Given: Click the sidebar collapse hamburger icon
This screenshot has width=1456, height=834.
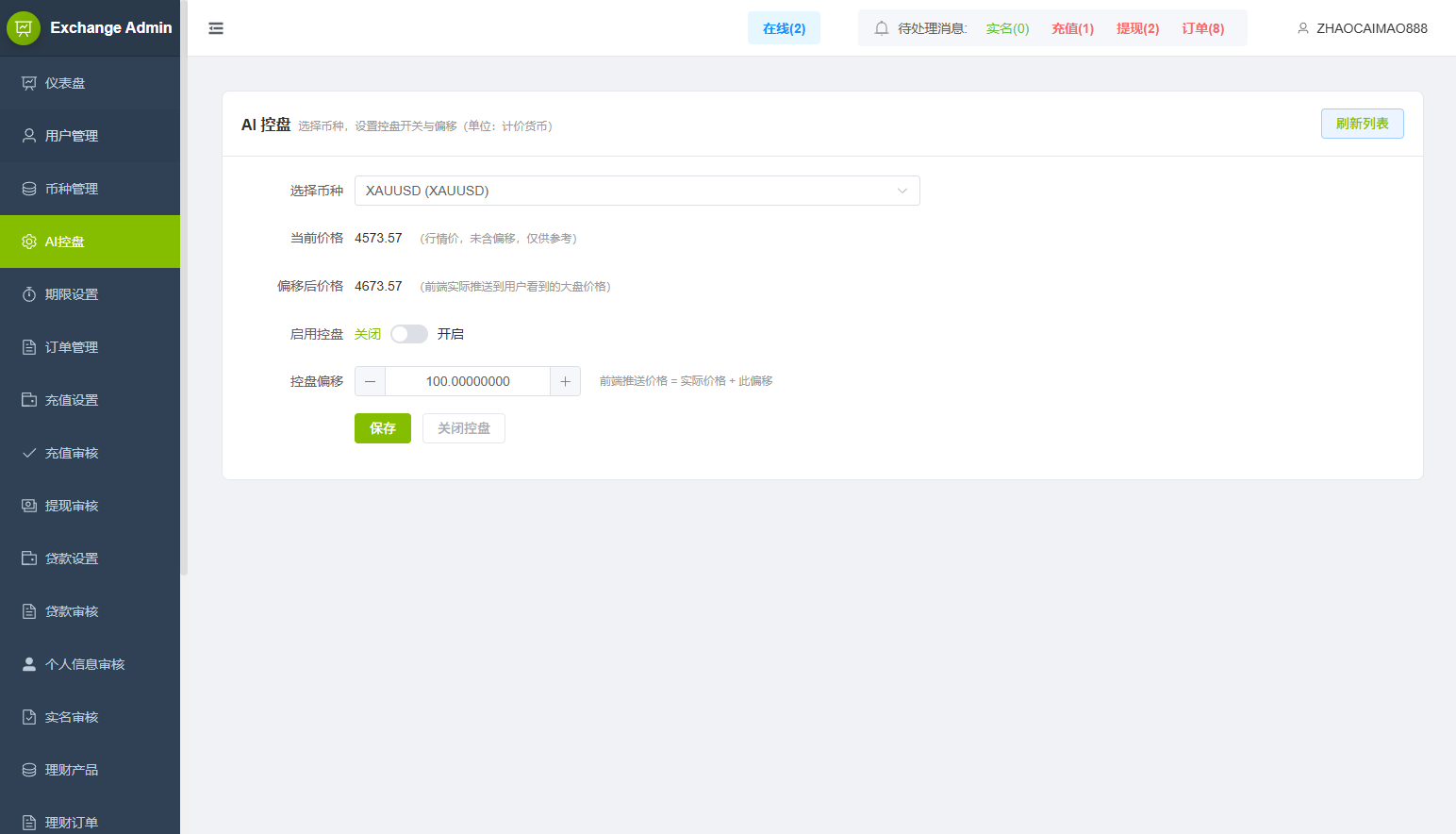Looking at the screenshot, I should [216, 28].
